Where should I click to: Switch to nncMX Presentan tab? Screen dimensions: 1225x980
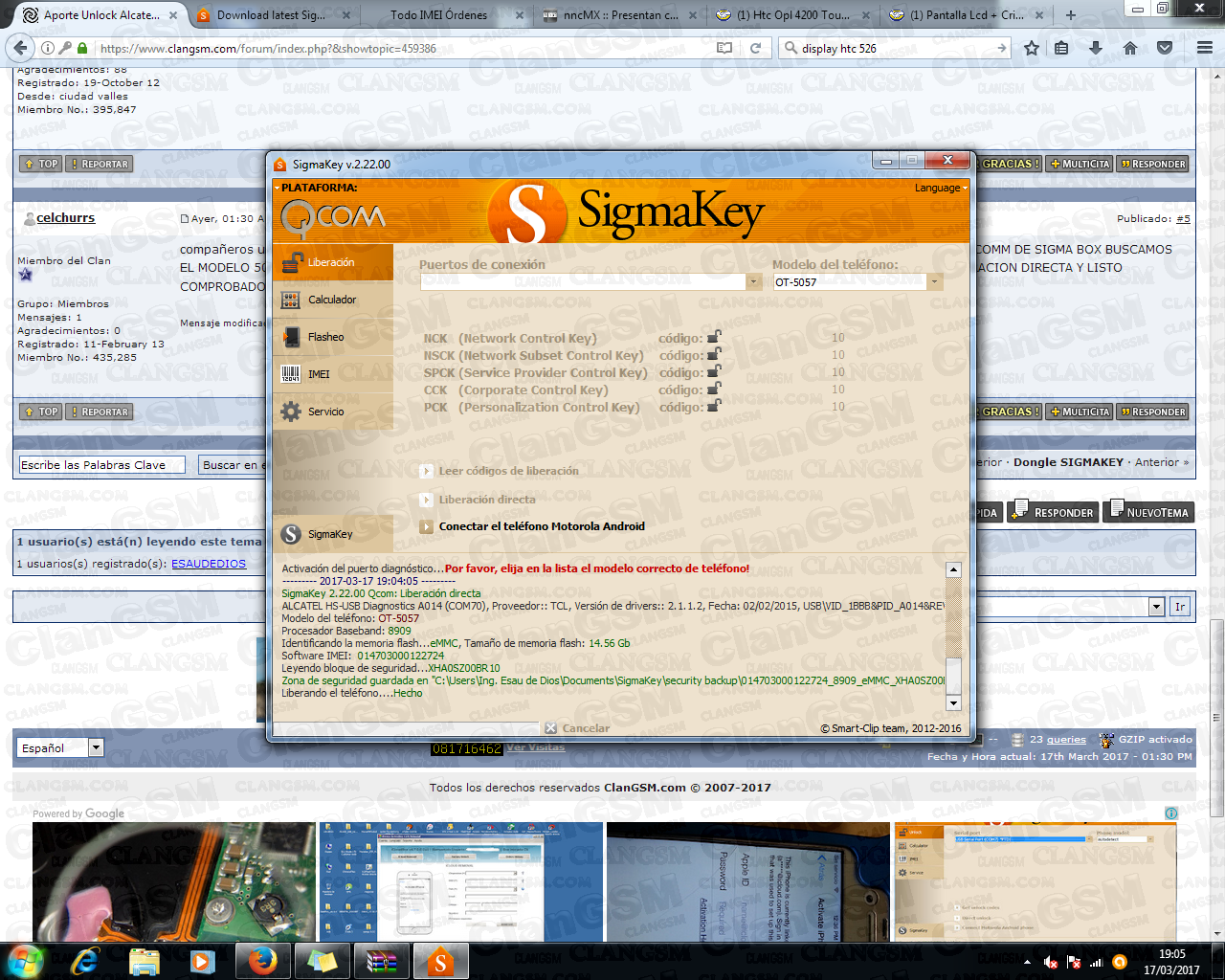coord(618,15)
